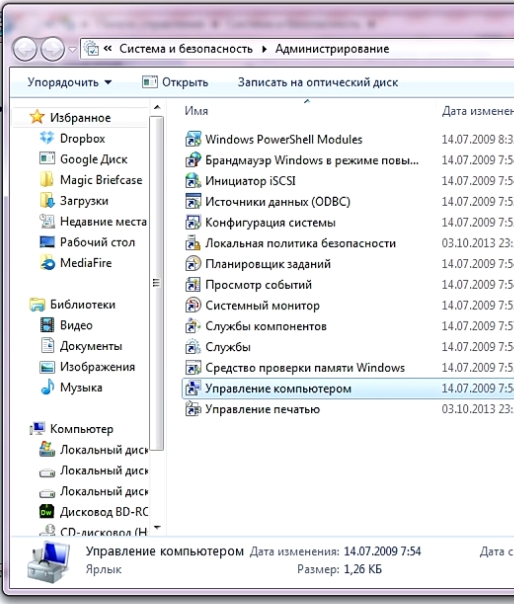Select the Брандмауэр Windows shortcut icon
This screenshot has height=604, width=514.
point(193,160)
